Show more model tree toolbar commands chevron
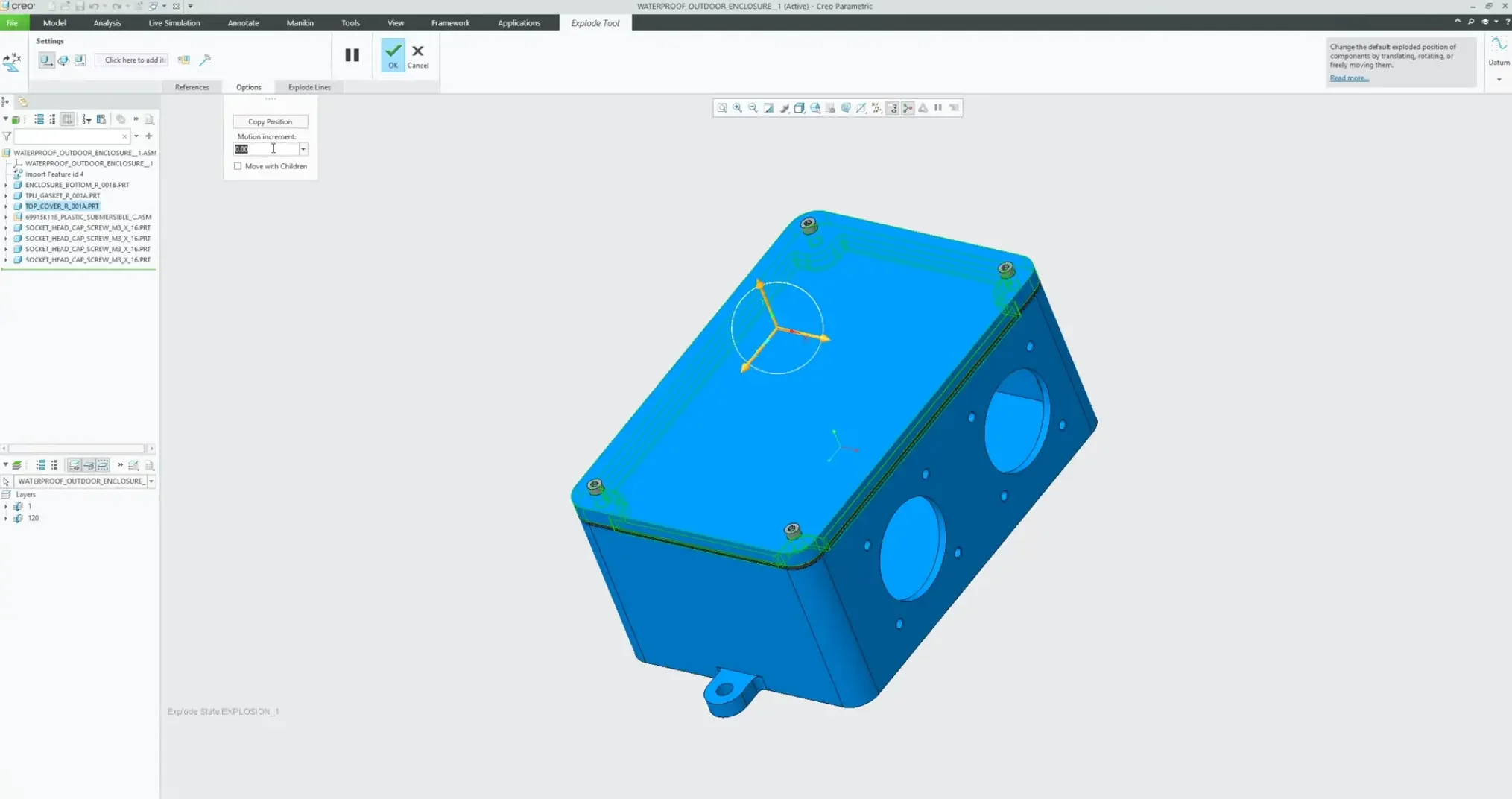This screenshot has height=799, width=1512. (136, 119)
